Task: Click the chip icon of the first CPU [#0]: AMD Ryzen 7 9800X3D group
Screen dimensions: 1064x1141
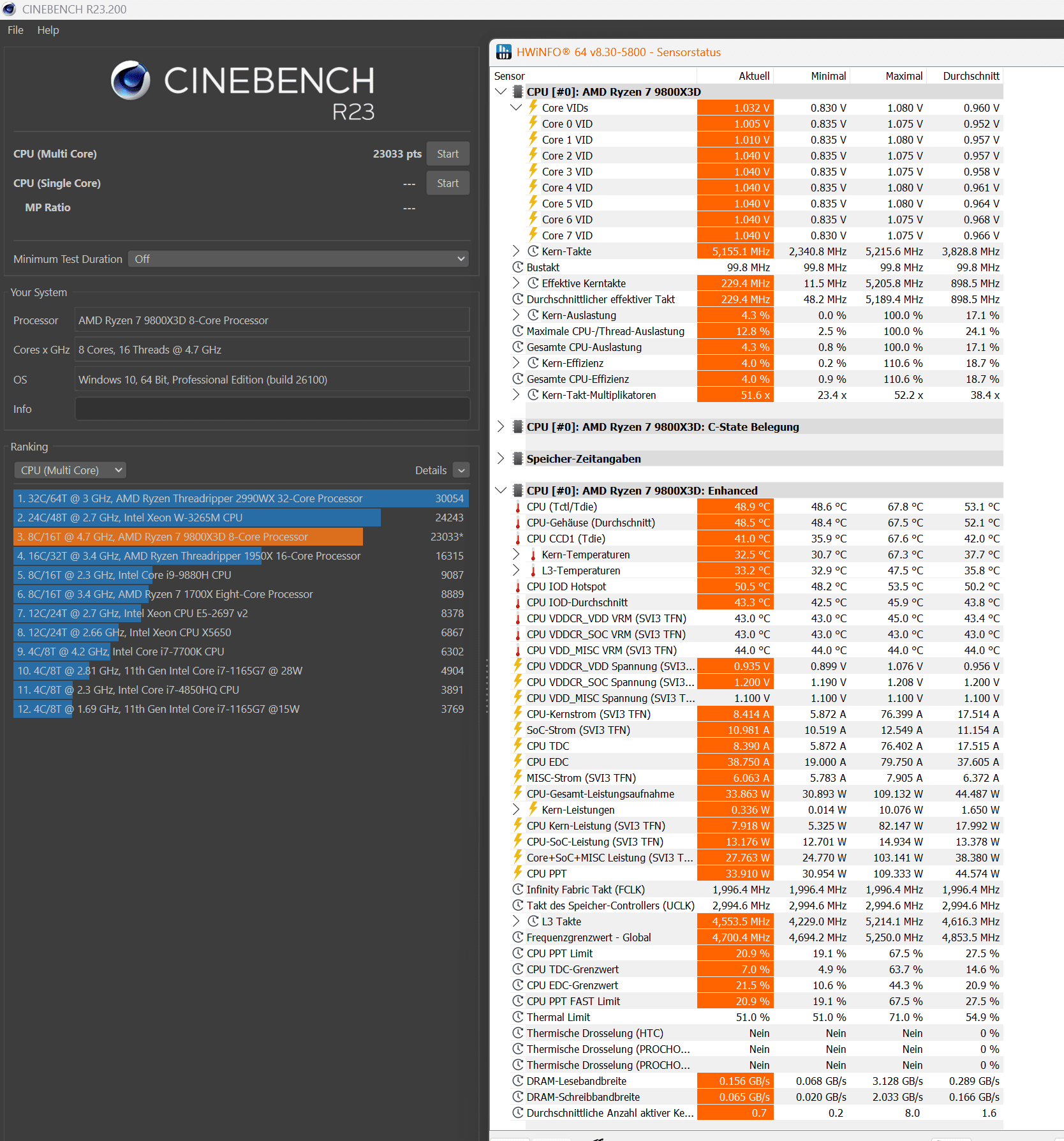Action: [x=518, y=92]
